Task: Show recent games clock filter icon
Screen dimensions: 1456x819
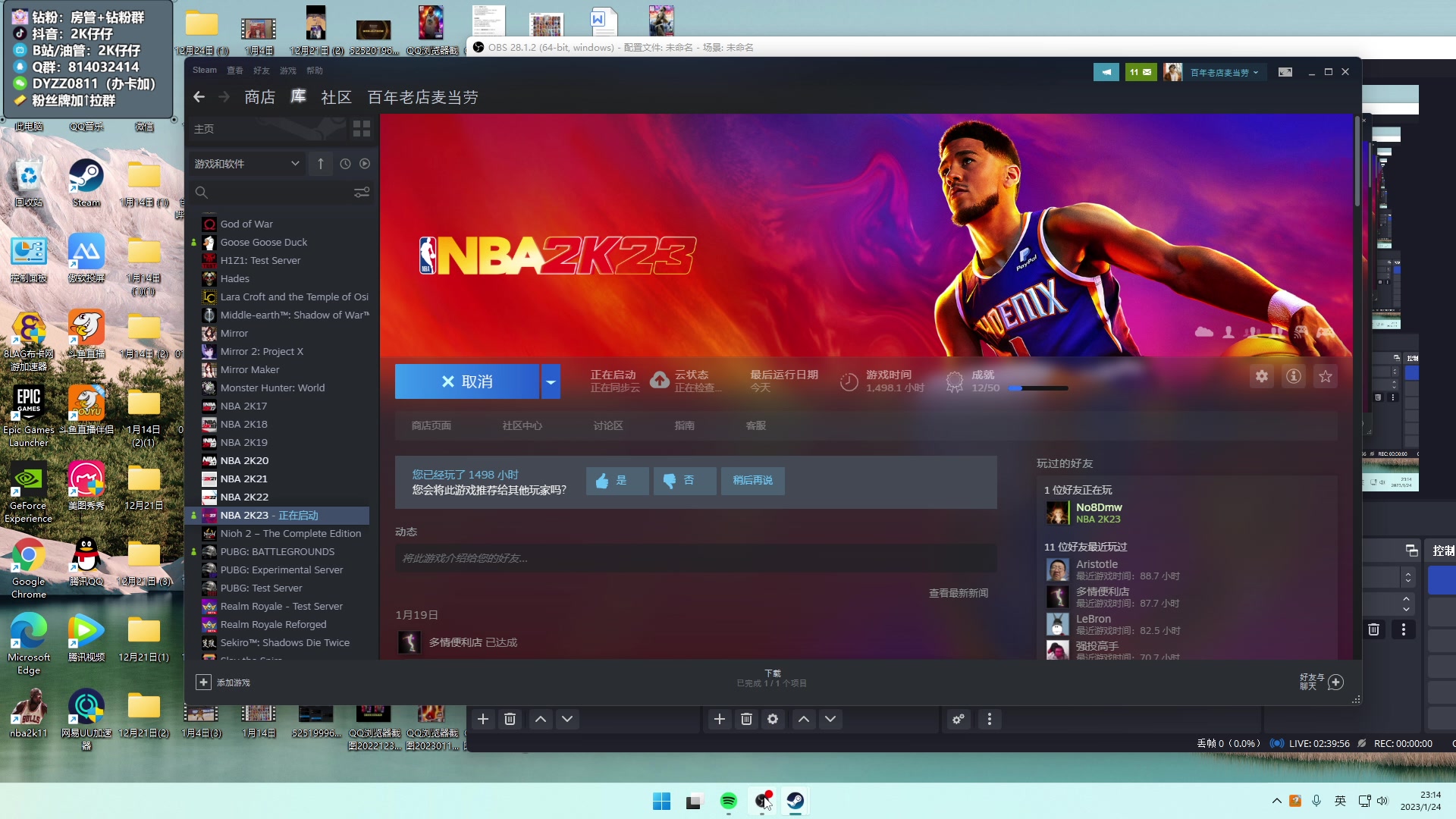Action: click(346, 164)
